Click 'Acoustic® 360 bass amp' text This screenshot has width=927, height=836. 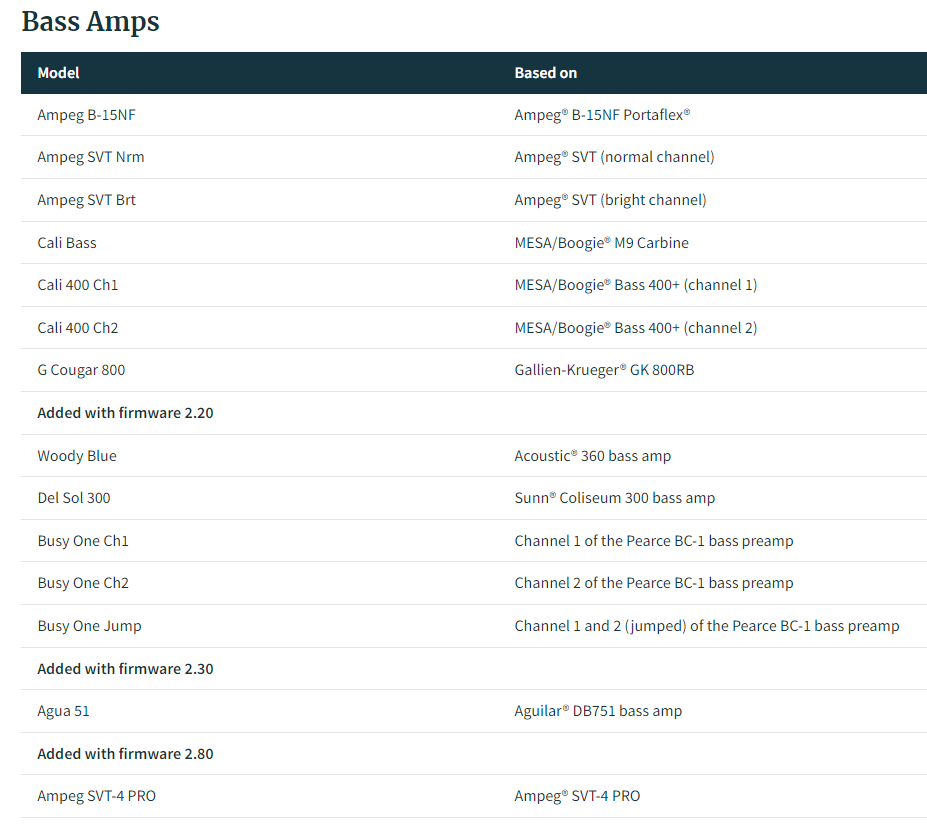click(x=592, y=456)
